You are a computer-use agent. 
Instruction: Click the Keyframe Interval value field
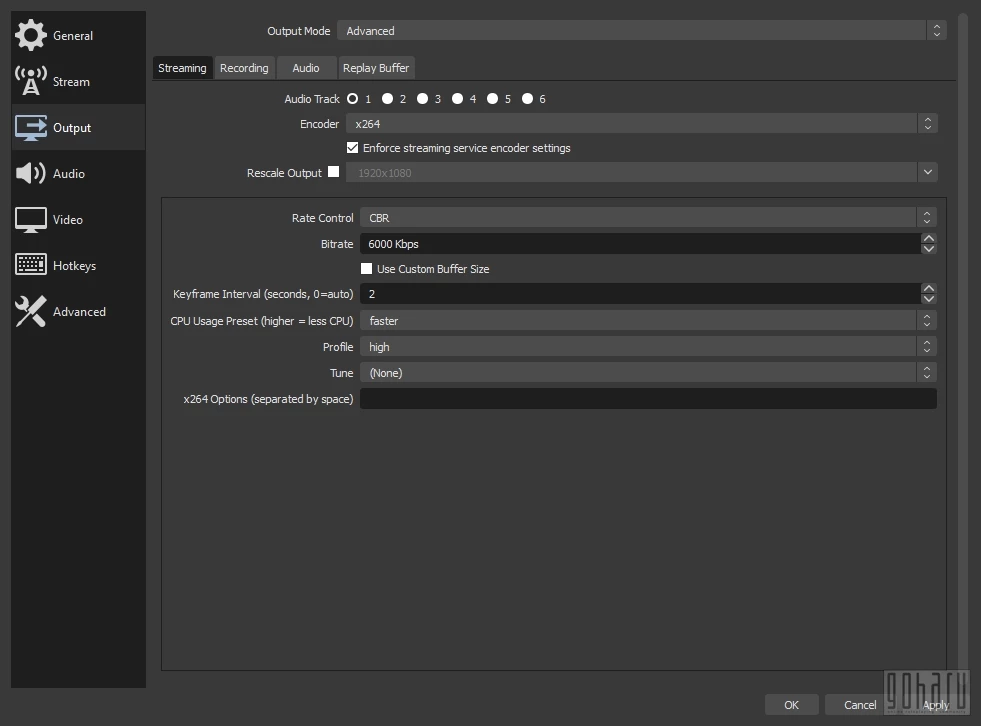[x=640, y=294]
